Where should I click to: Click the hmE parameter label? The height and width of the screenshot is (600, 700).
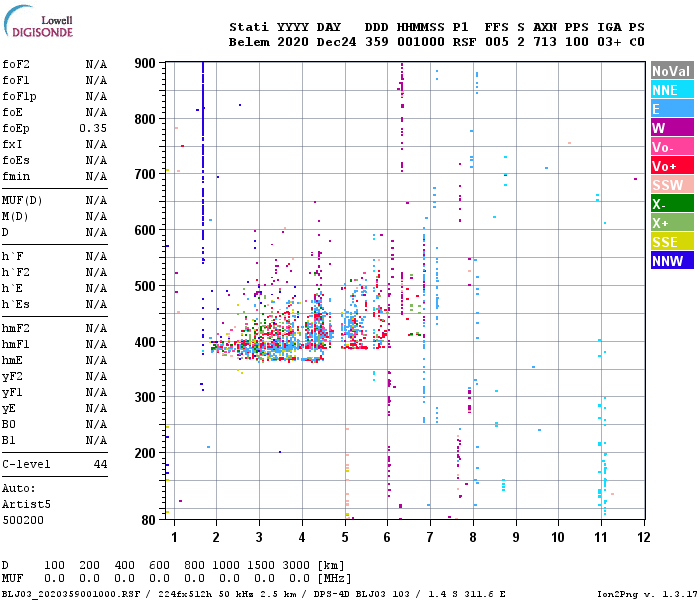[12, 360]
